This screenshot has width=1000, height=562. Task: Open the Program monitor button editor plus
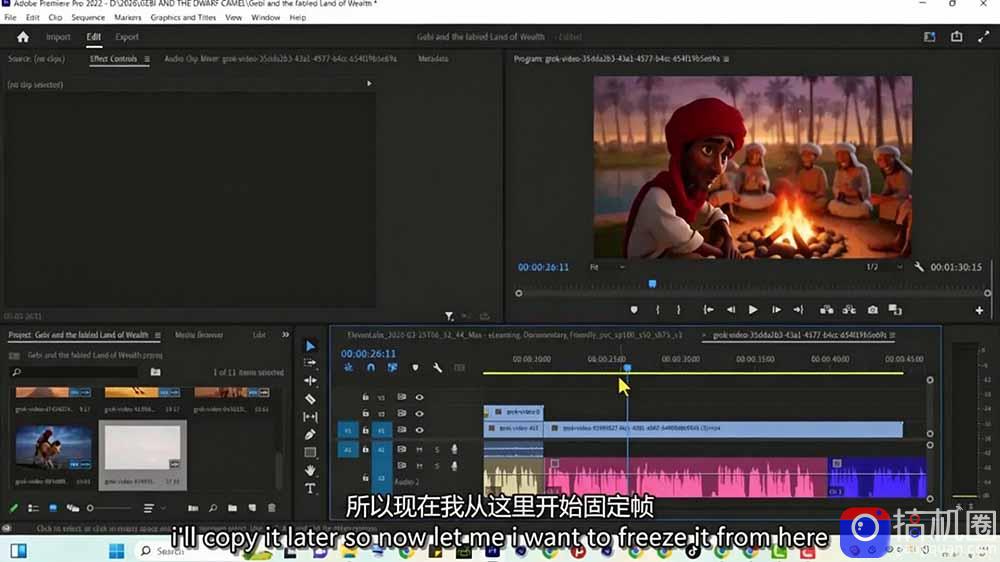[979, 311]
